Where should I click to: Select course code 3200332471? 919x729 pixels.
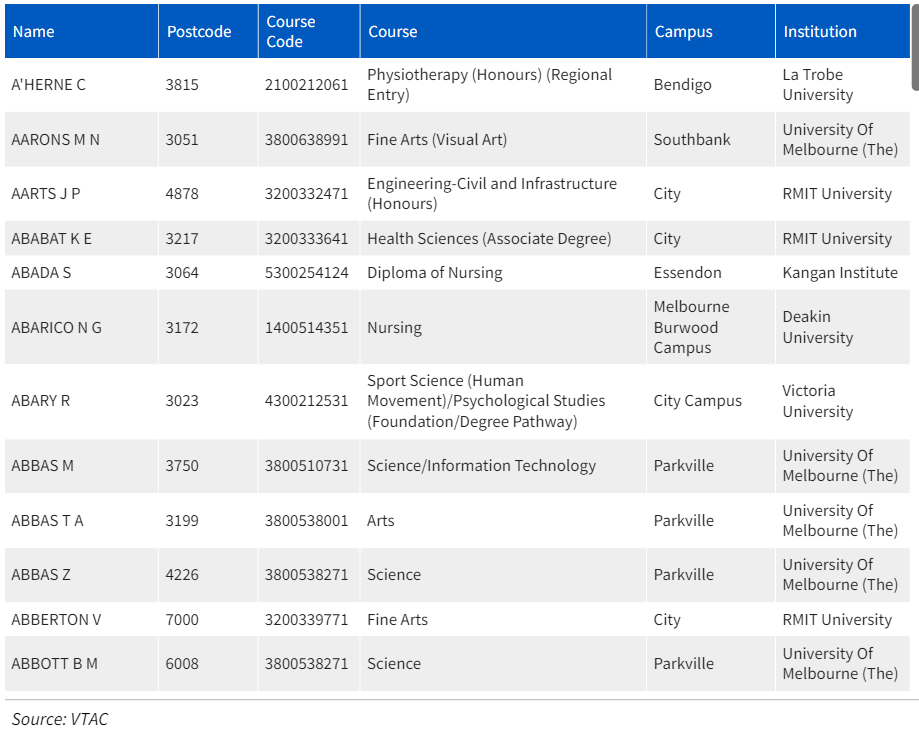(306, 194)
